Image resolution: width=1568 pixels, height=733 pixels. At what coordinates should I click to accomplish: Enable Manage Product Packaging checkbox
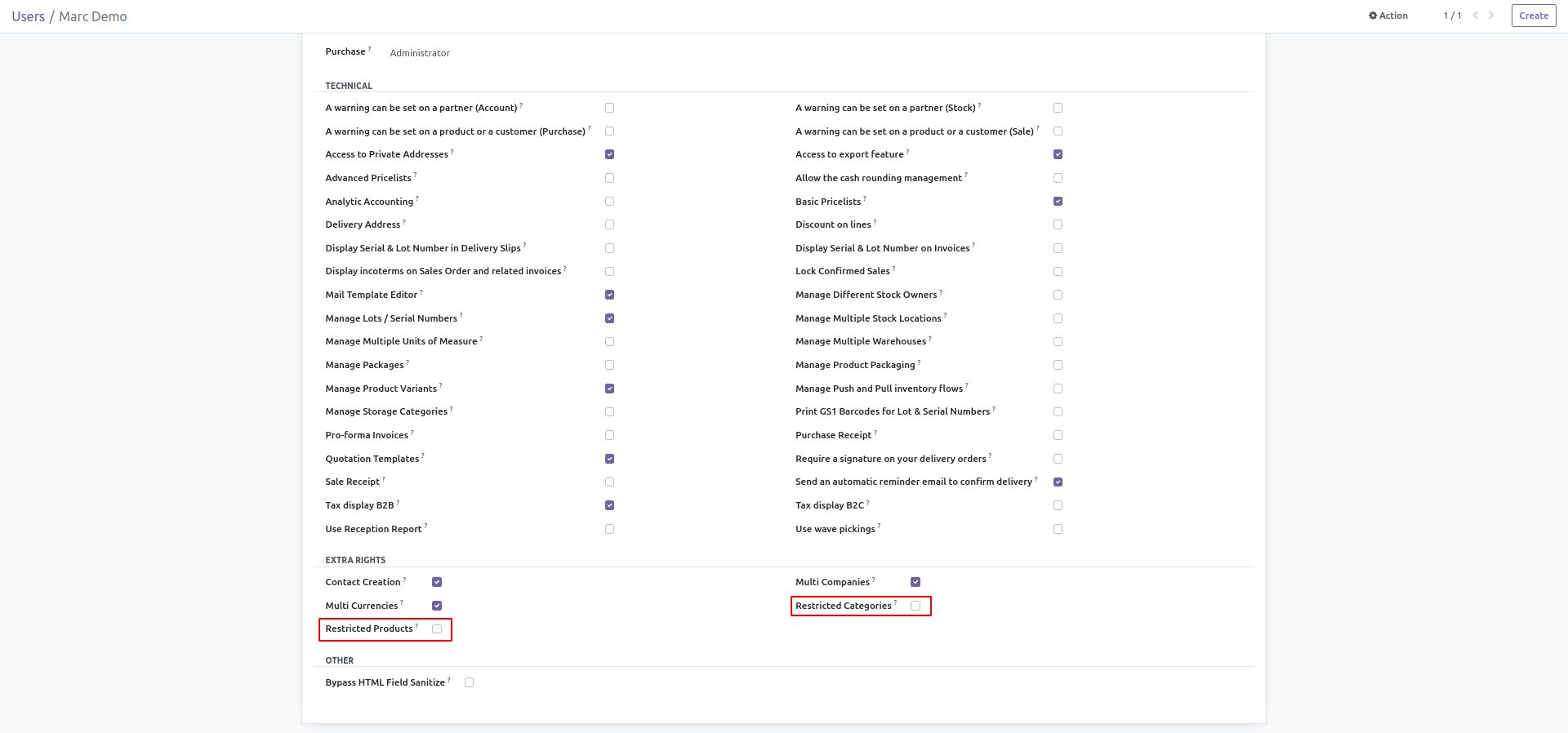[1058, 365]
